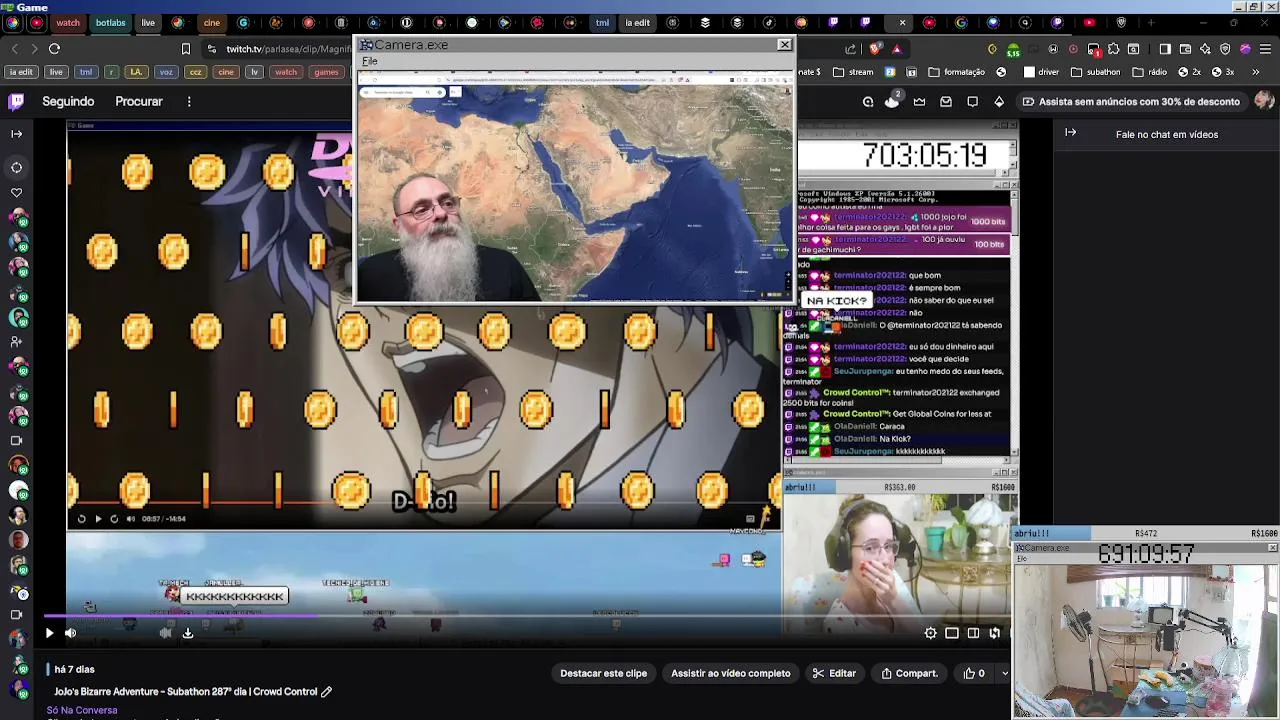Image resolution: width=1280 pixels, height=720 pixels.
Task: Open Twitch whispers chat bubble icon
Action: point(972,101)
